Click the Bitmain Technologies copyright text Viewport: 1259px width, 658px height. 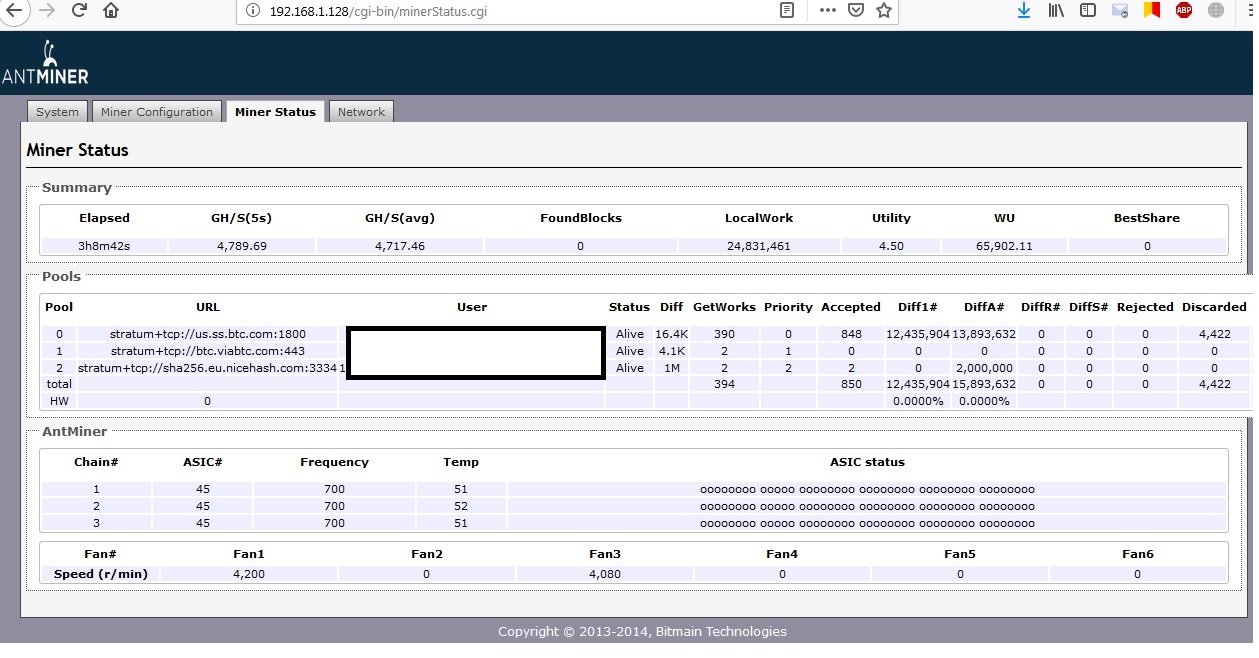coord(642,631)
